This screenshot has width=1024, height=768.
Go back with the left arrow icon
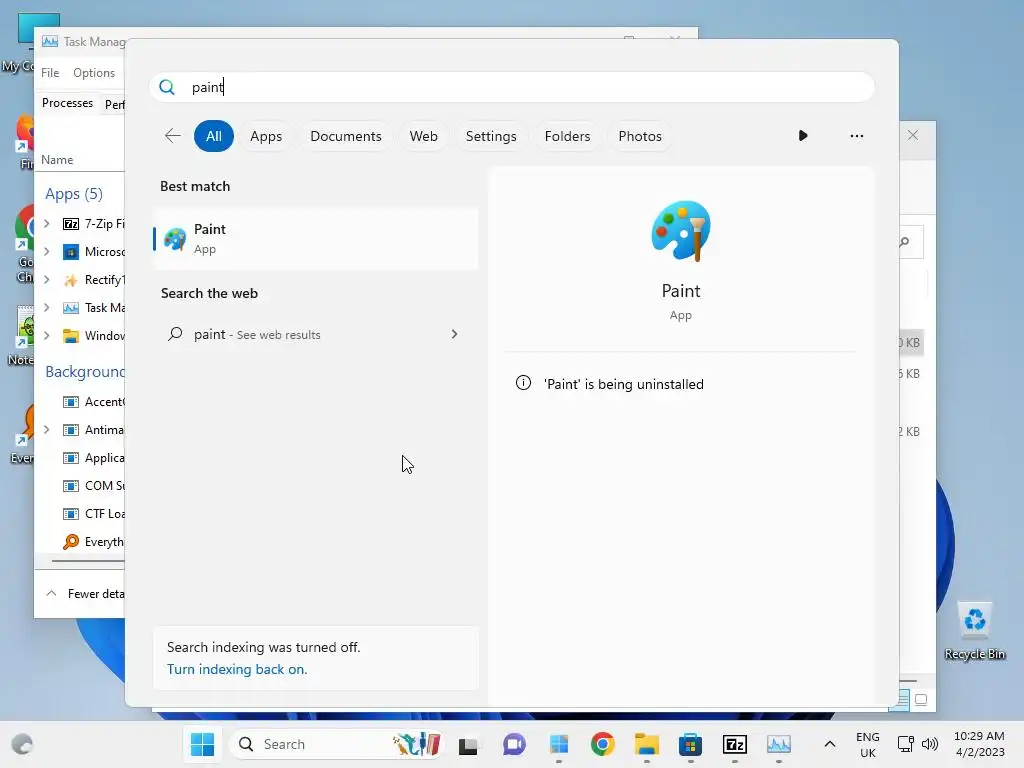[172, 136]
